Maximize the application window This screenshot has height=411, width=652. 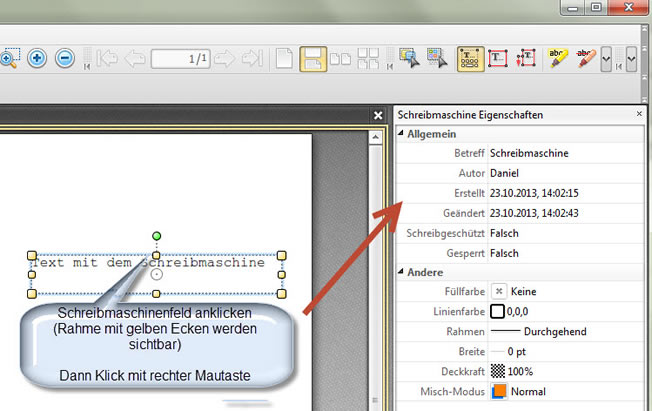point(596,7)
